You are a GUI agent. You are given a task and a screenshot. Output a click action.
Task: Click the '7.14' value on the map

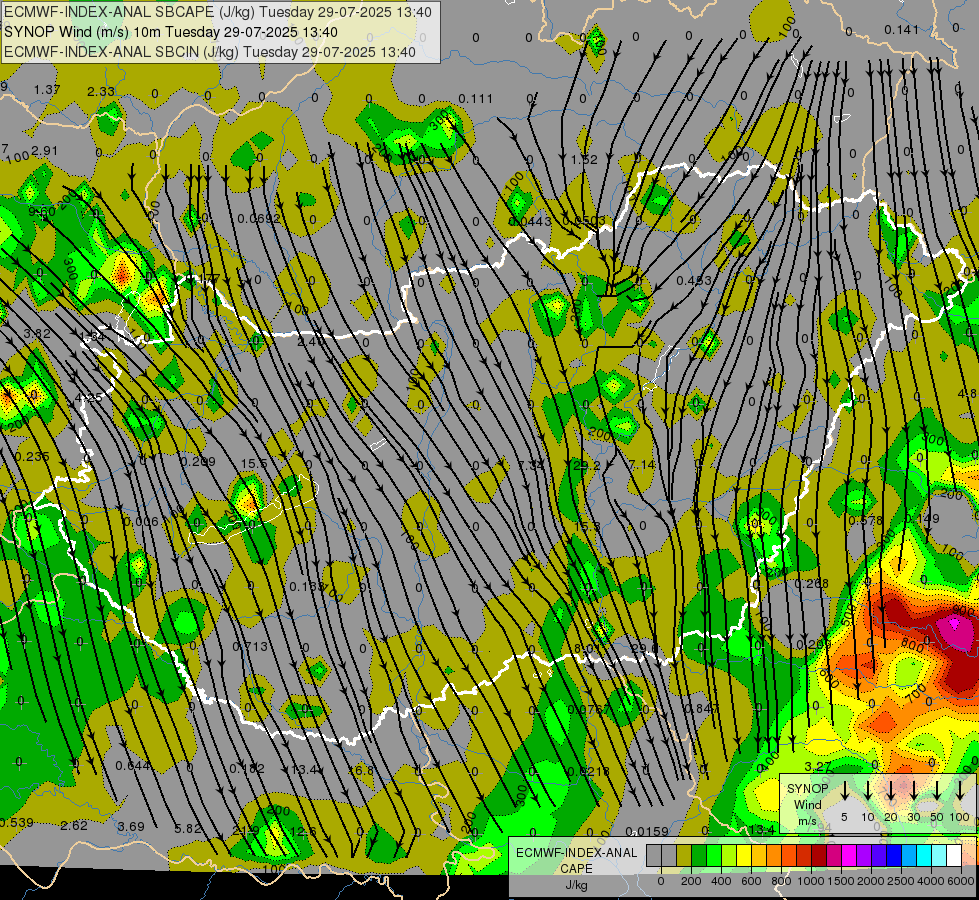(642, 464)
